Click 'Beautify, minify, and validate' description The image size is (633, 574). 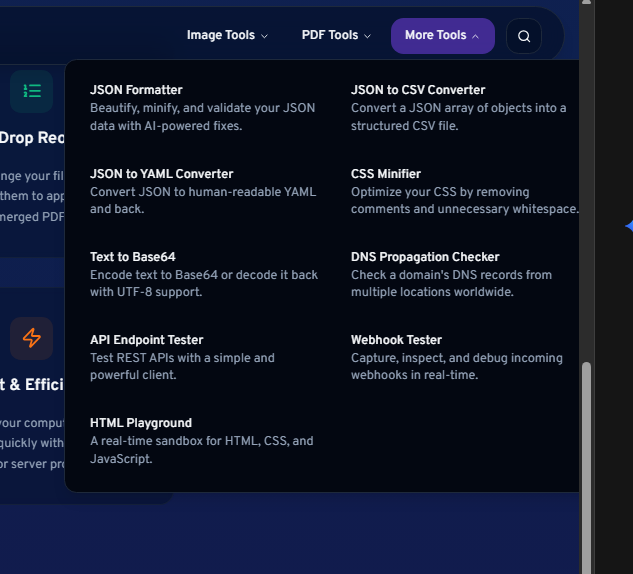coord(203,117)
